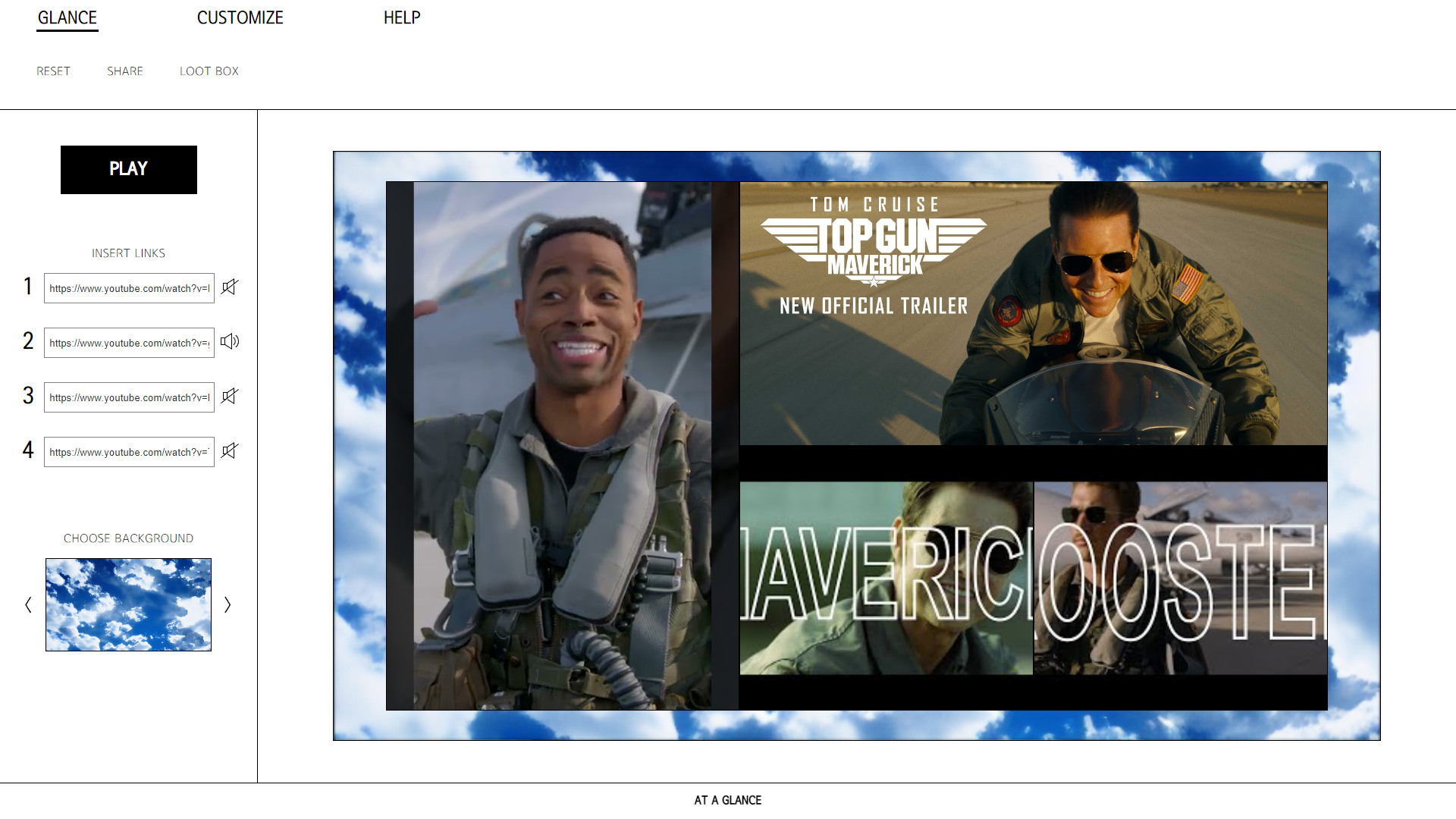The image size is (1456, 819).
Task: Open the LOOT BOX link
Action: point(209,71)
